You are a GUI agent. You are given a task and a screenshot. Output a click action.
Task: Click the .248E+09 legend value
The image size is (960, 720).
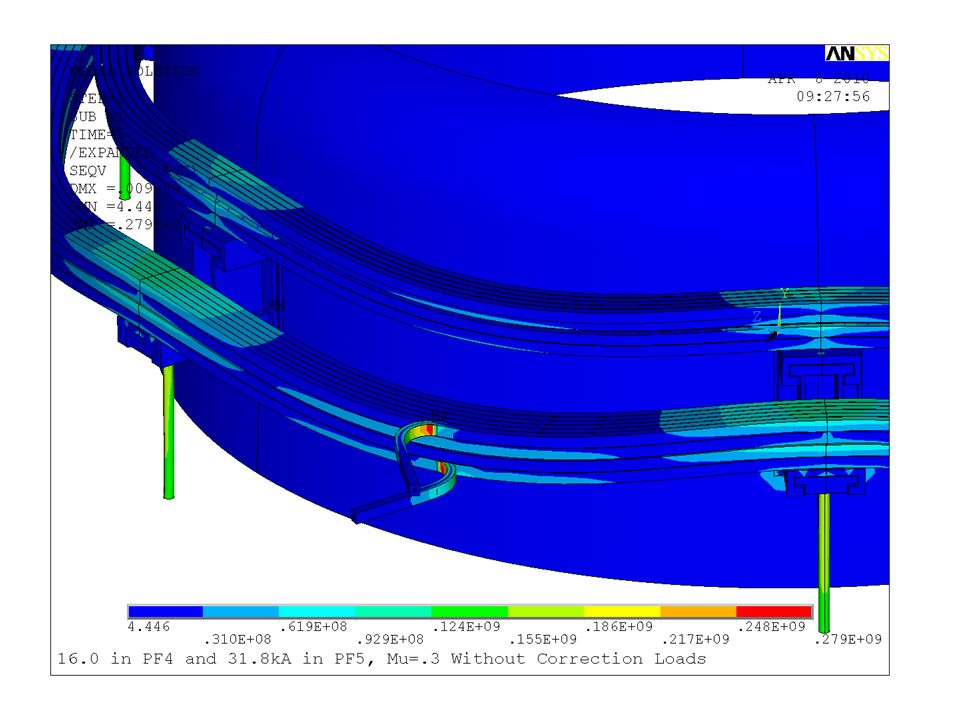[x=771, y=626]
